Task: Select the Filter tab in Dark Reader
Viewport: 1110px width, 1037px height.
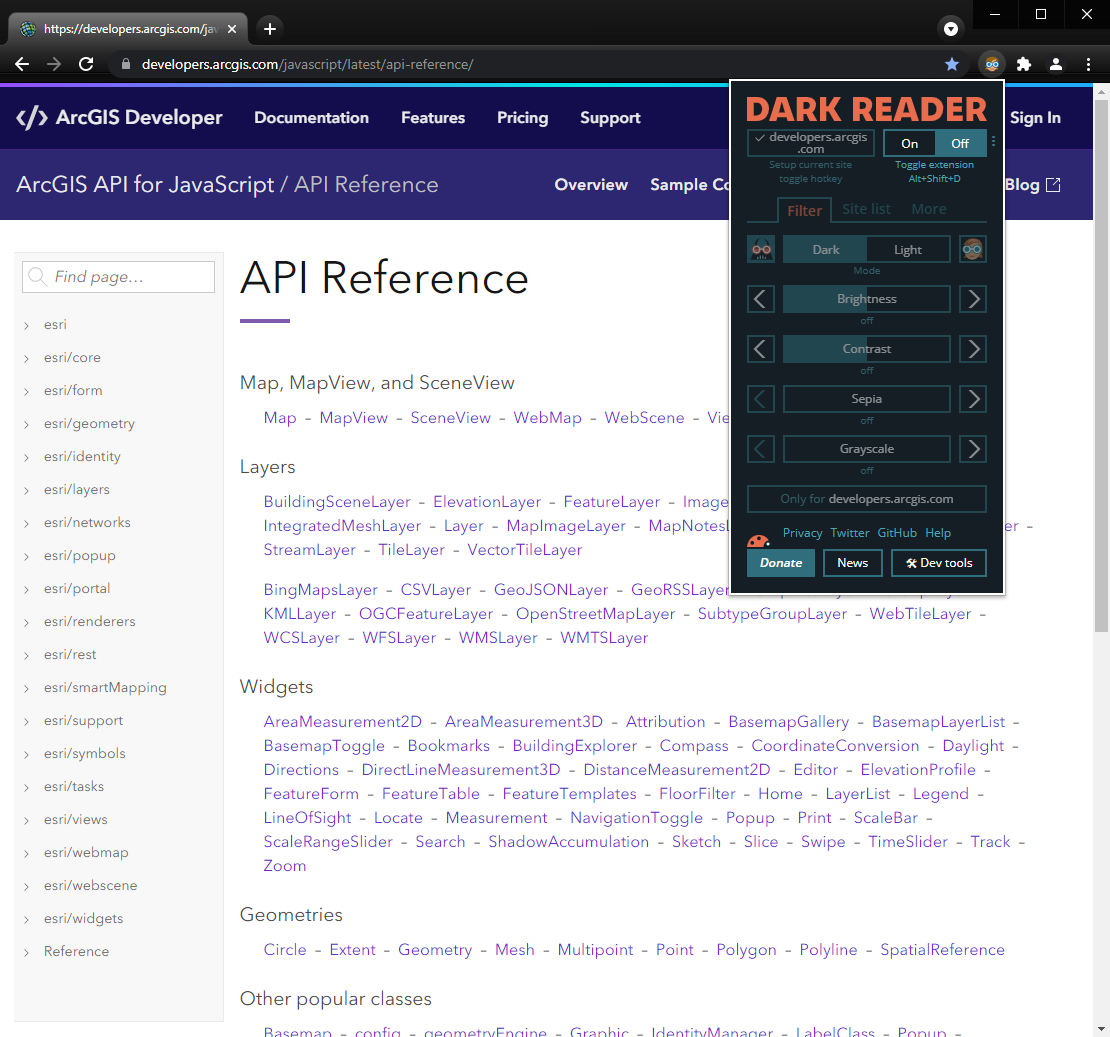Action: tap(804, 210)
